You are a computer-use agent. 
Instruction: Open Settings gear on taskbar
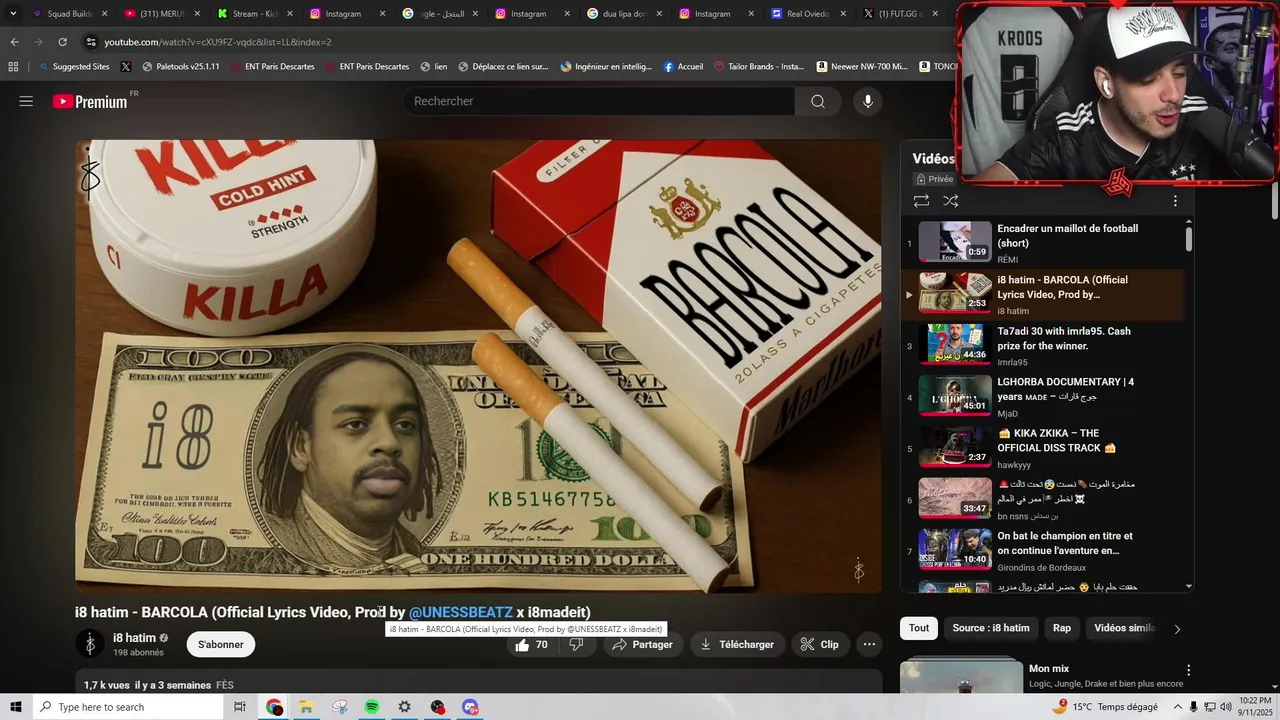(x=404, y=707)
